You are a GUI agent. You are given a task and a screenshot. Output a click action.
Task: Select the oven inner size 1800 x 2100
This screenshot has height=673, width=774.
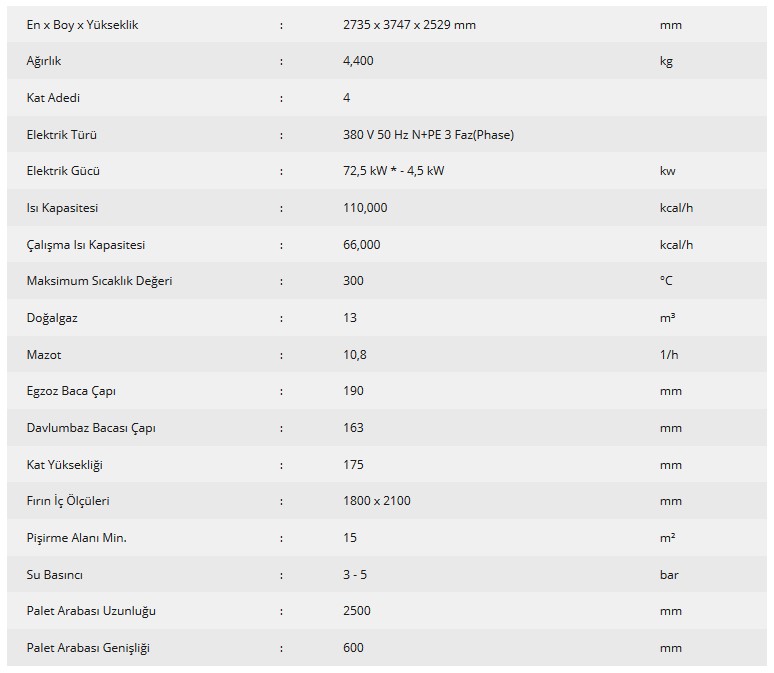(377, 501)
